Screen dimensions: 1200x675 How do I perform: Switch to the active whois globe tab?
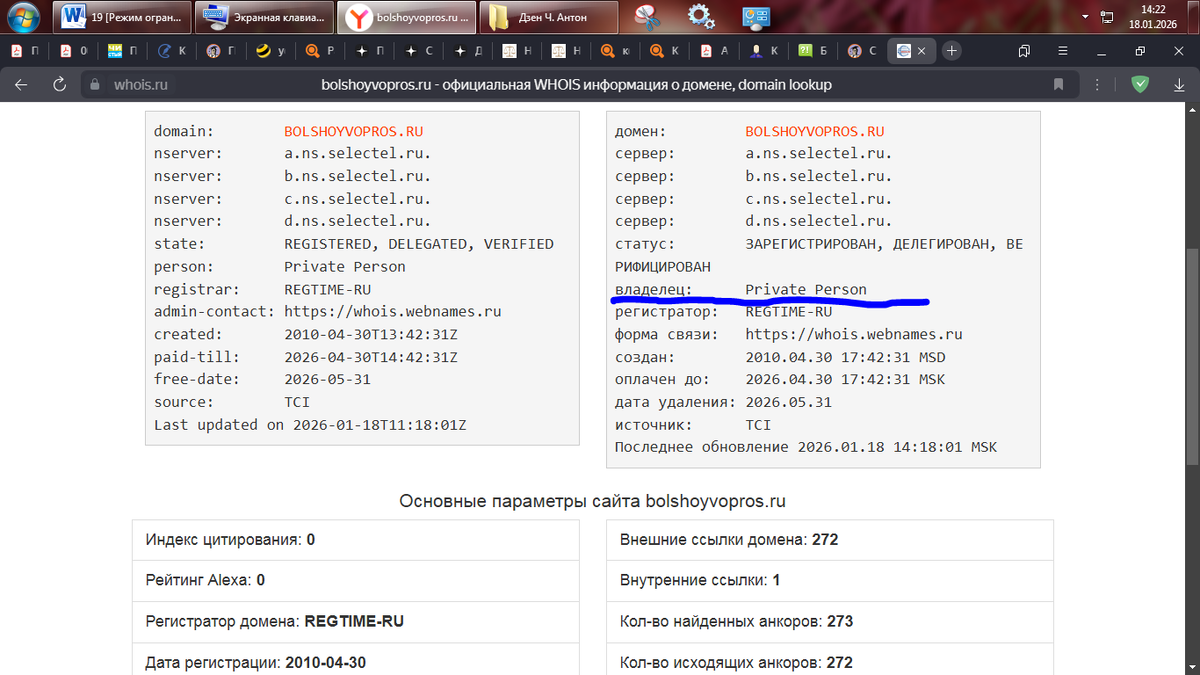tap(904, 50)
